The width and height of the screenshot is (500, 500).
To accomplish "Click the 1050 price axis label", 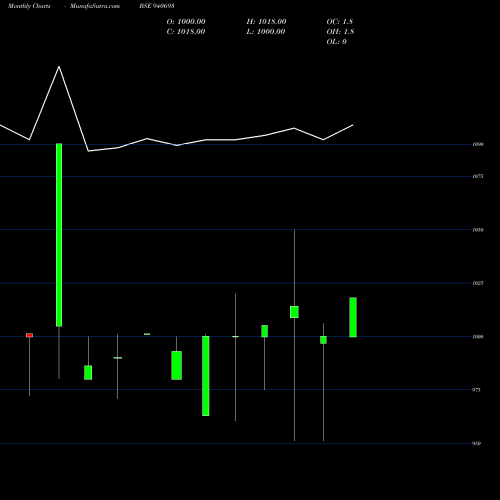I will coord(478,230).
